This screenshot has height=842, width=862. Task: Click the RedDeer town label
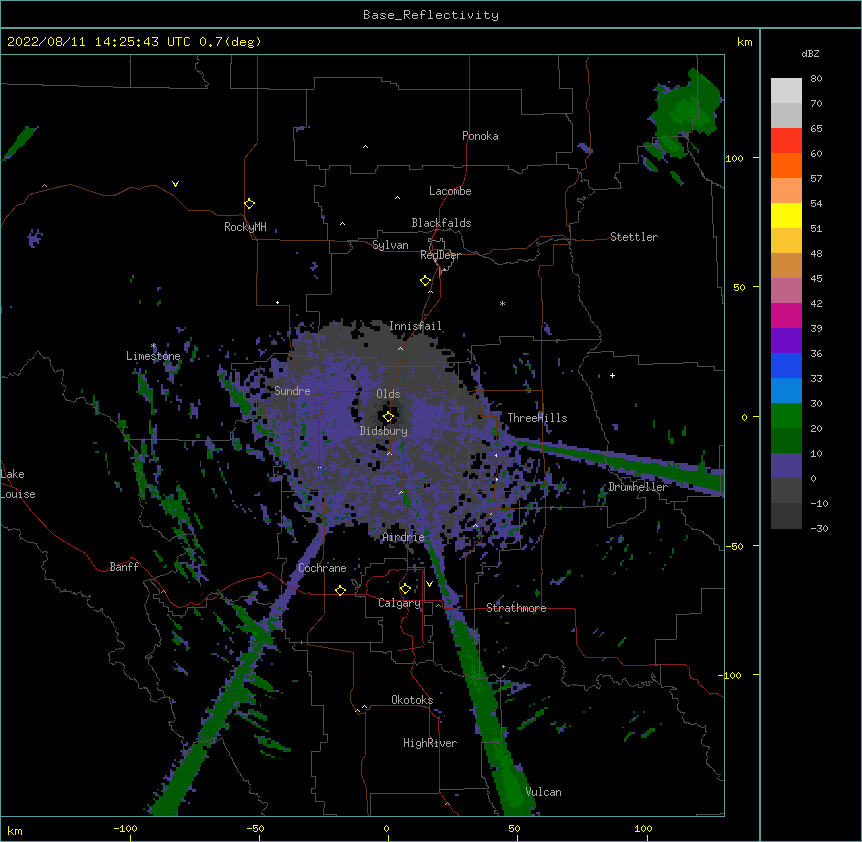(440, 255)
